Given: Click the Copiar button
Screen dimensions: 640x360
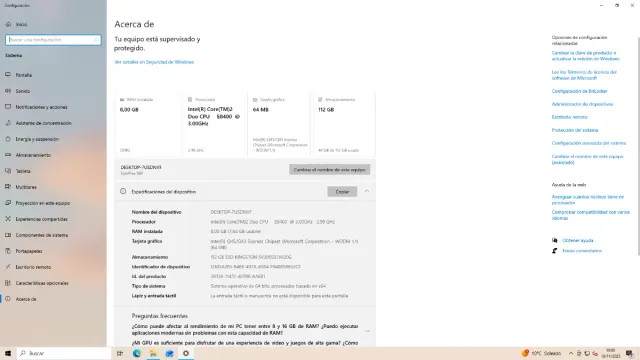Looking at the screenshot, I should pyautogui.click(x=342, y=191).
